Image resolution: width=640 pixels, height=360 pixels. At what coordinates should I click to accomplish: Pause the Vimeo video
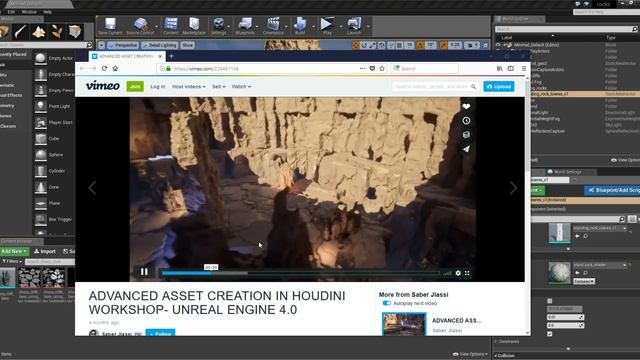coord(144,272)
